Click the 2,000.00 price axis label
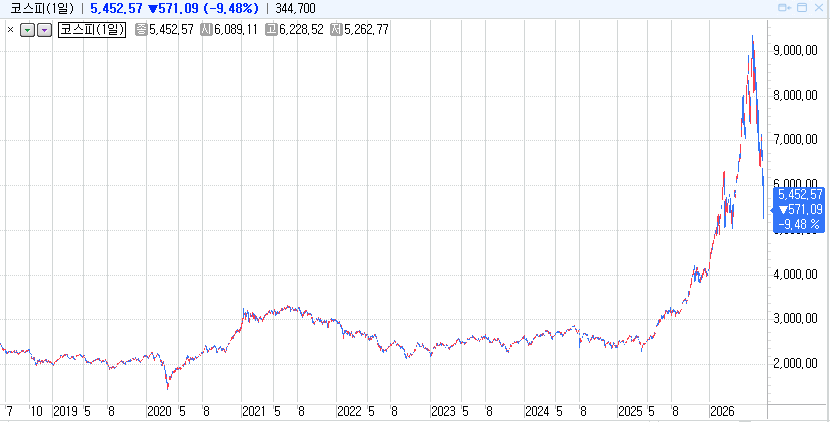 (797, 363)
